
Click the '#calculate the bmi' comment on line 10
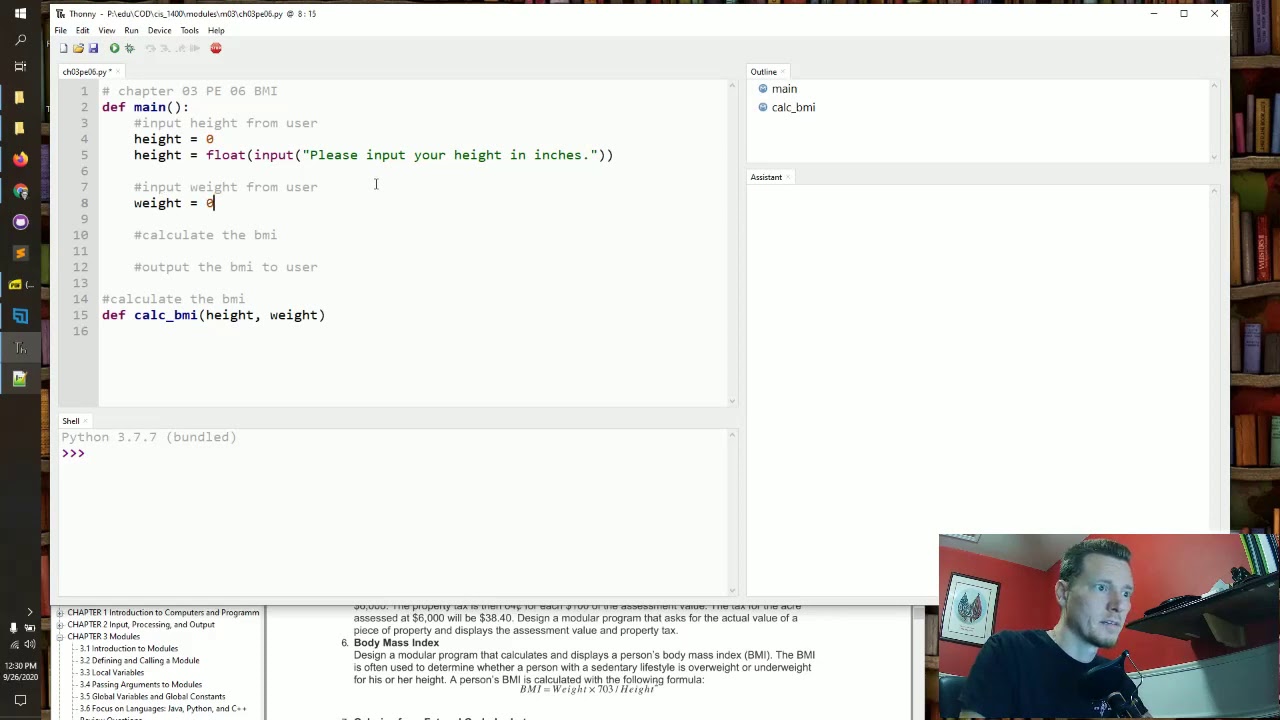[x=205, y=235]
